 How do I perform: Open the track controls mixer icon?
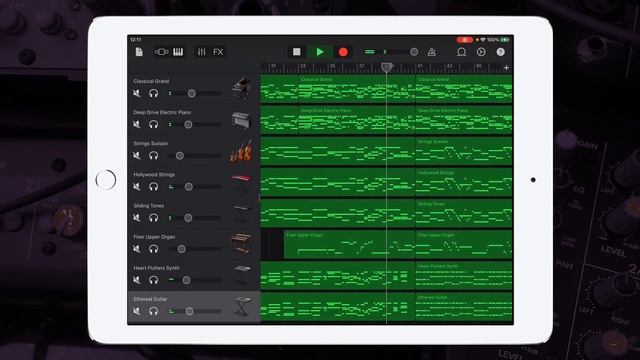click(202, 52)
